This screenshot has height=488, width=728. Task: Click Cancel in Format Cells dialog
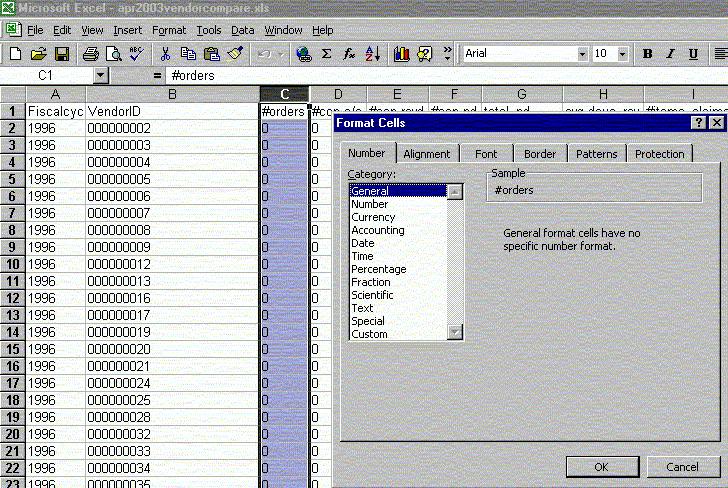pos(682,467)
